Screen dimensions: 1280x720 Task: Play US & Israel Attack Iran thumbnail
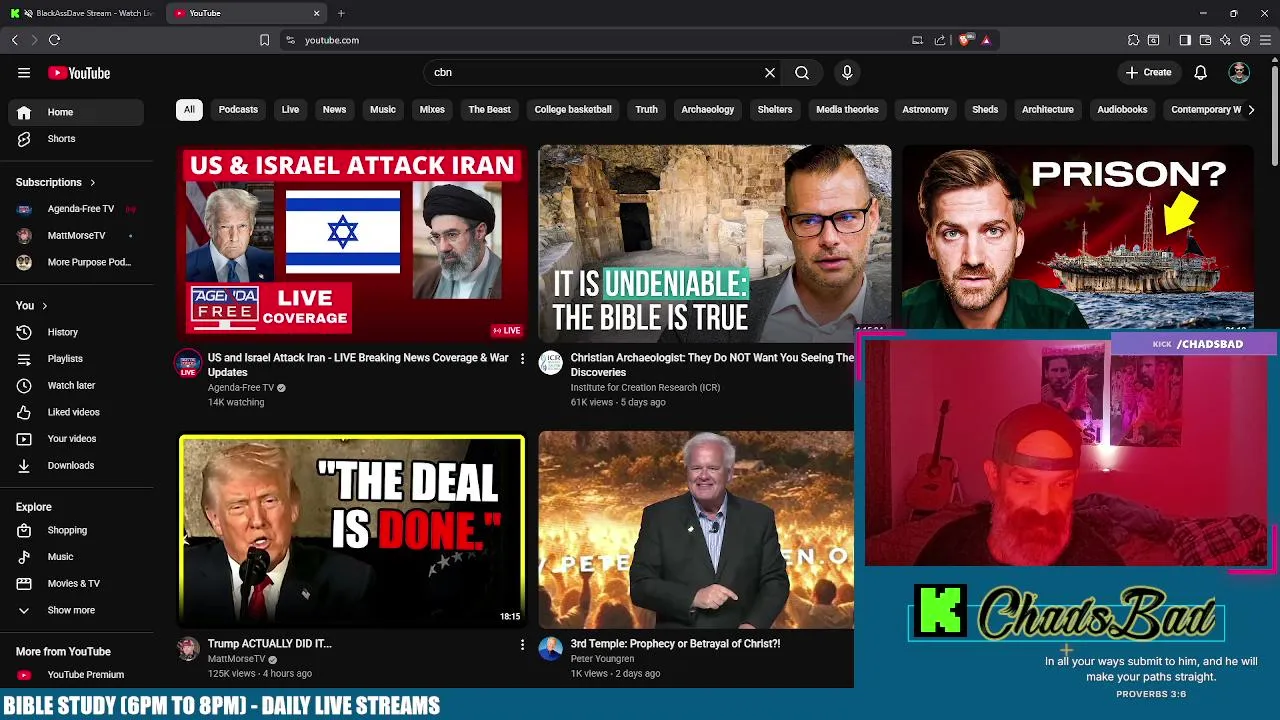(x=352, y=243)
